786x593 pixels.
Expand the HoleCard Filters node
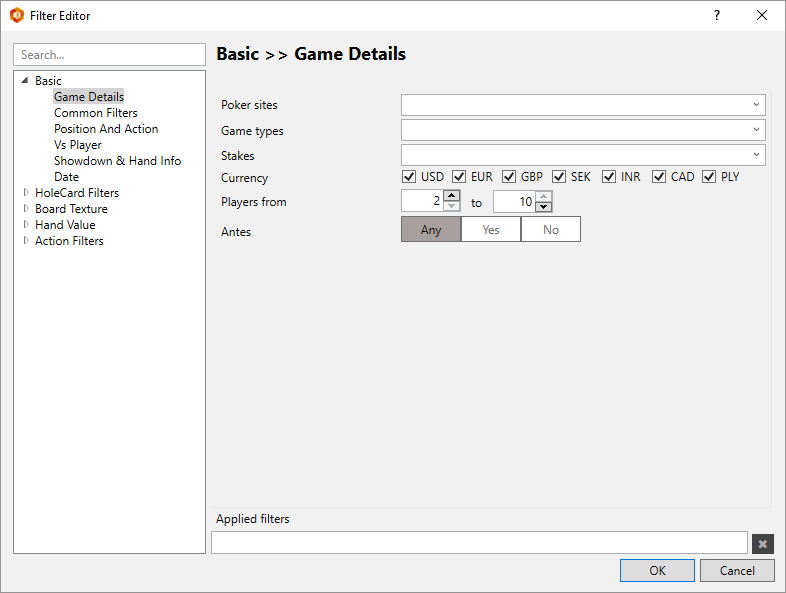26,192
